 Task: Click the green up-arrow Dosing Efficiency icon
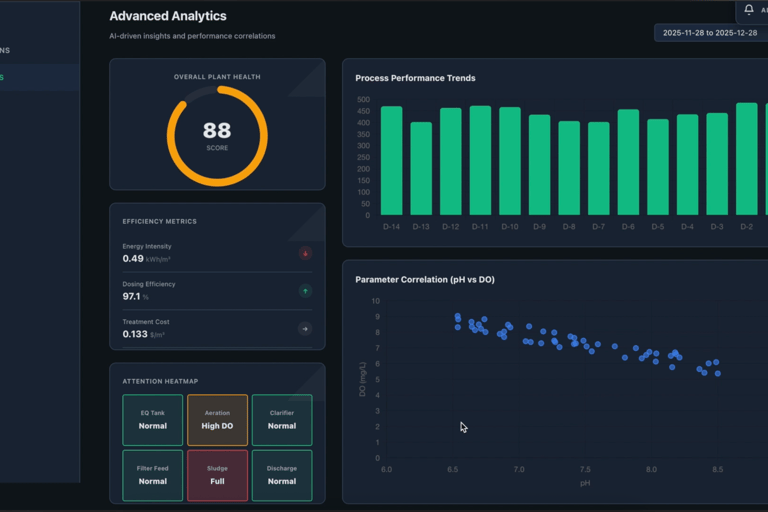305,291
